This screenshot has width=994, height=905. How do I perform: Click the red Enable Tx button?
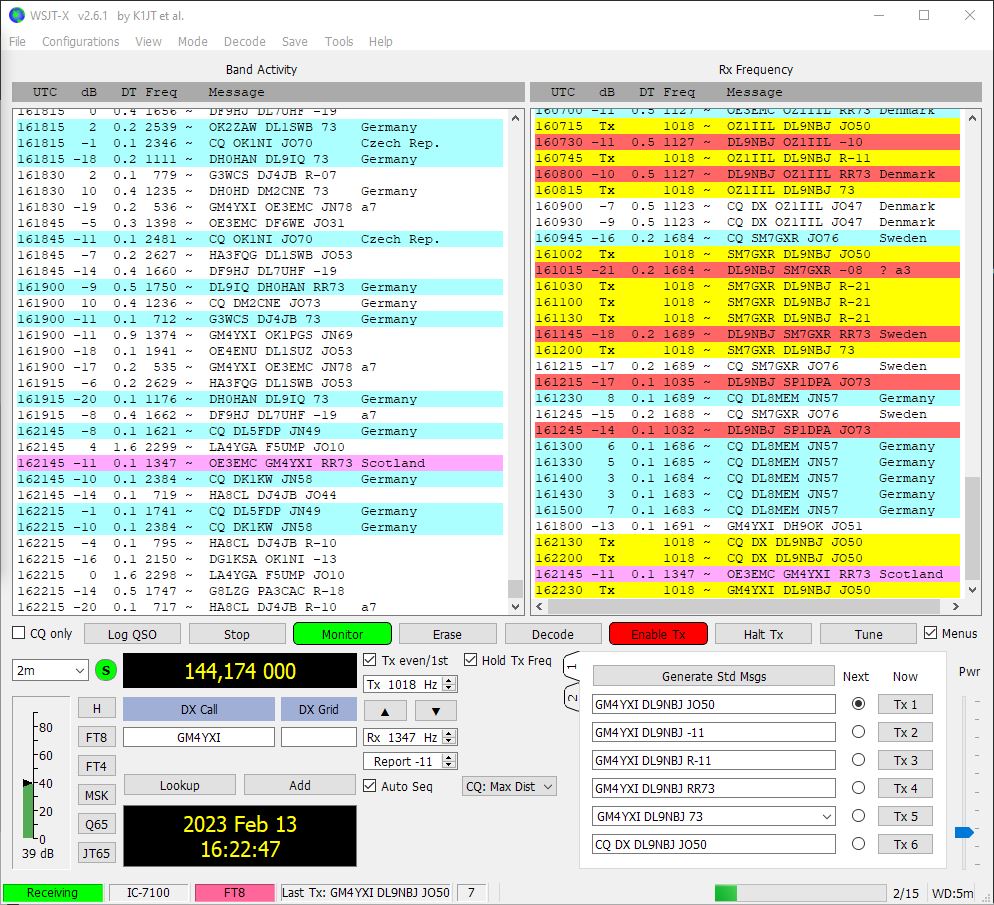[658, 634]
